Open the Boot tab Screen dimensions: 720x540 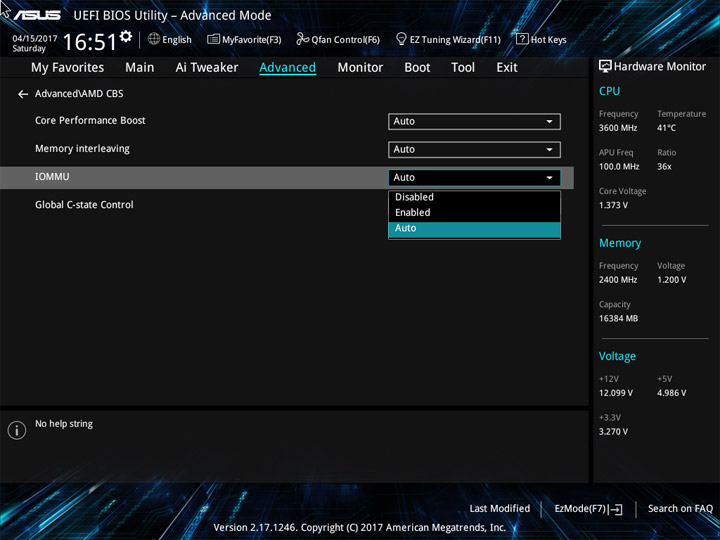point(417,68)
